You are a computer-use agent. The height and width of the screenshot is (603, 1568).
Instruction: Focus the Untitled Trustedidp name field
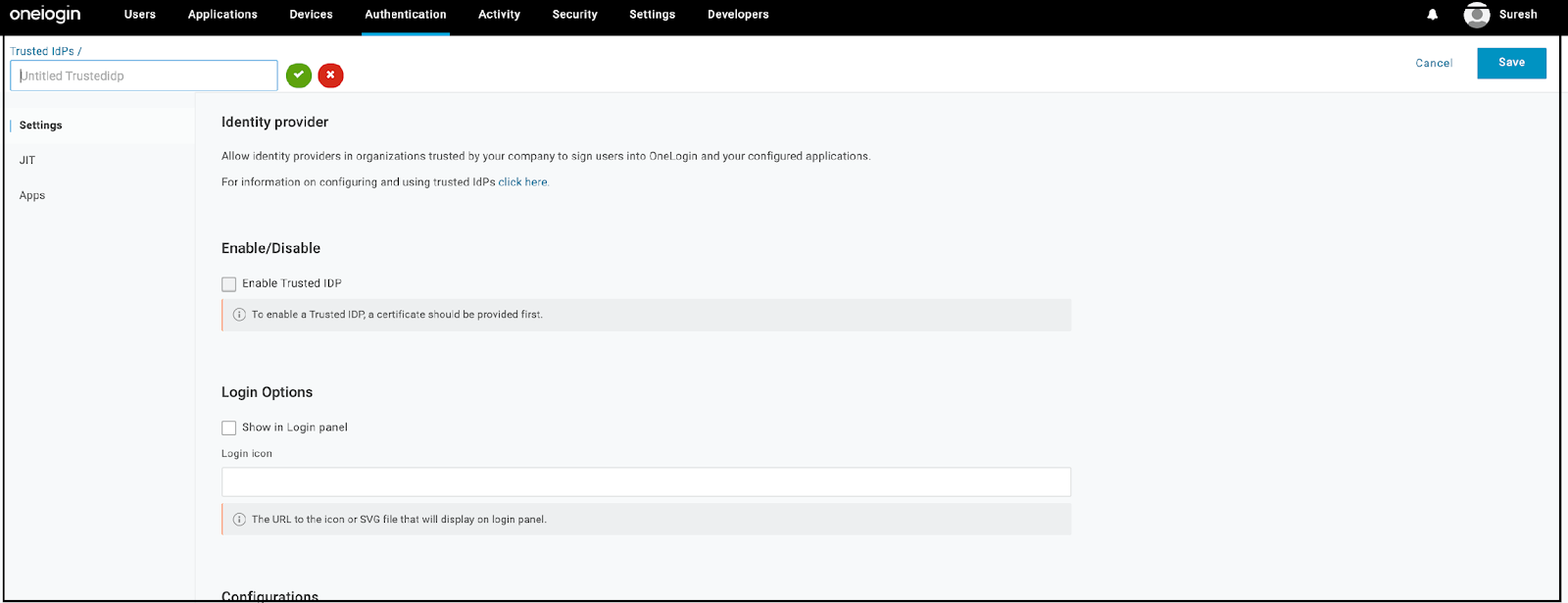tap(144, 75)
